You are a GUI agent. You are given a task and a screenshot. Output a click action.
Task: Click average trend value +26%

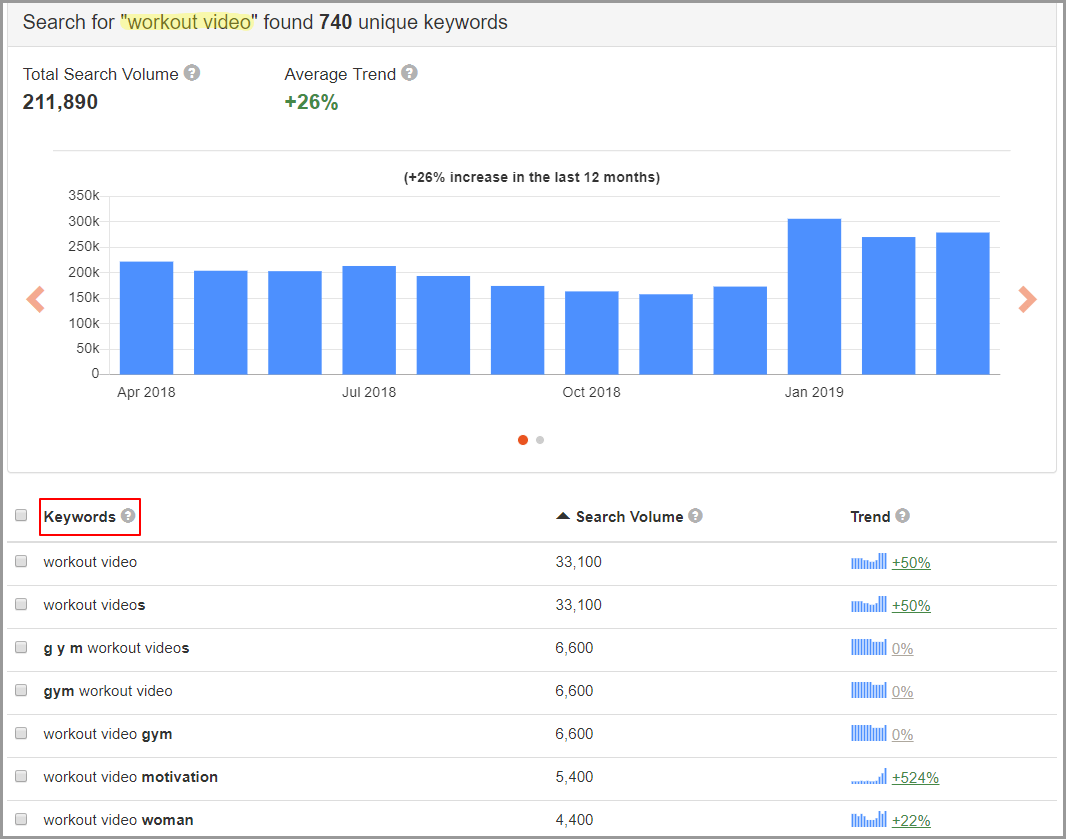tap(311, 102)
